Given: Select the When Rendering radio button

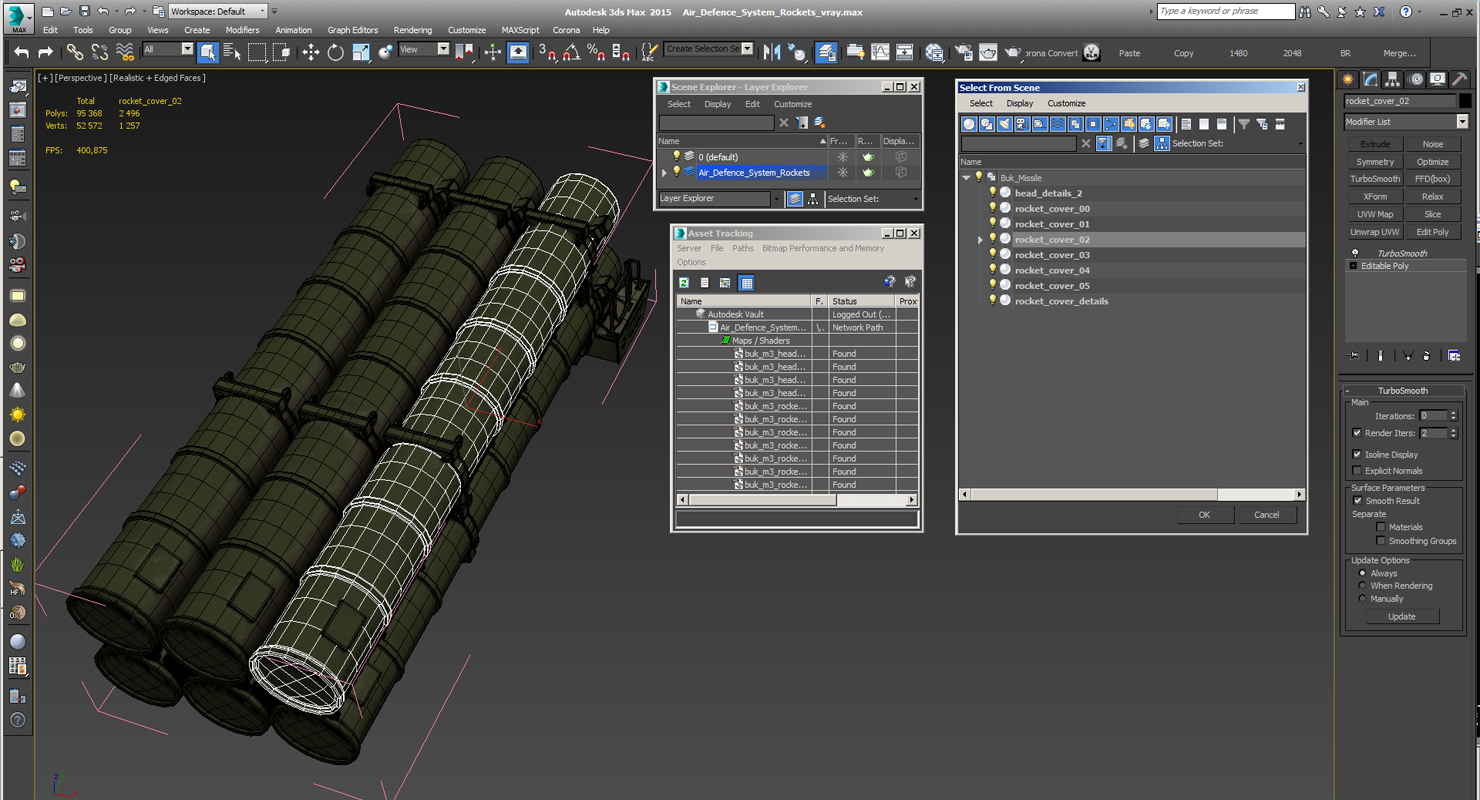Looking at the screenshot, I should [x=1362, y=586].
